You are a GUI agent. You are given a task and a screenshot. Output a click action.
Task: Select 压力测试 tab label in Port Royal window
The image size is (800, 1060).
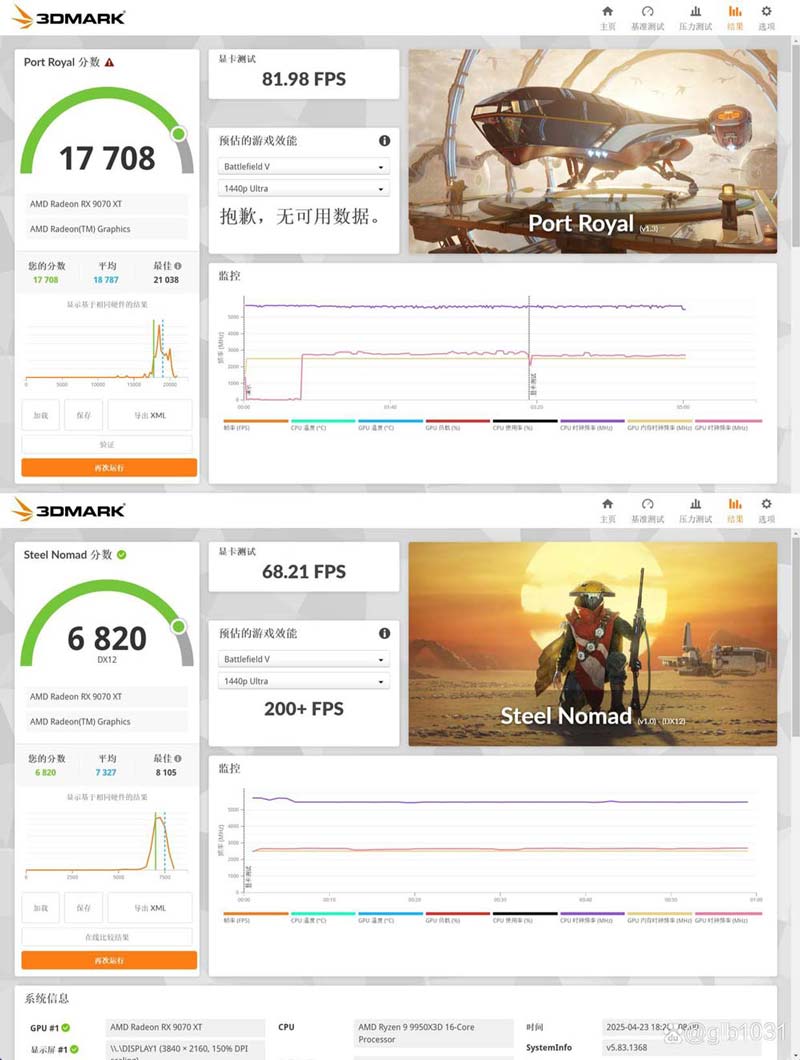coord(695,27)
